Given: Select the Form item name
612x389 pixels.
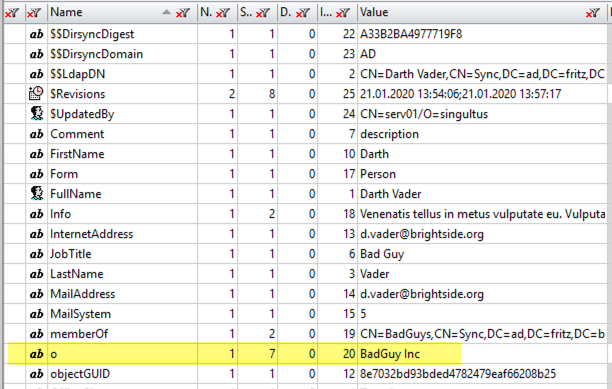Looking at the screenshot, I should point(64,174).
